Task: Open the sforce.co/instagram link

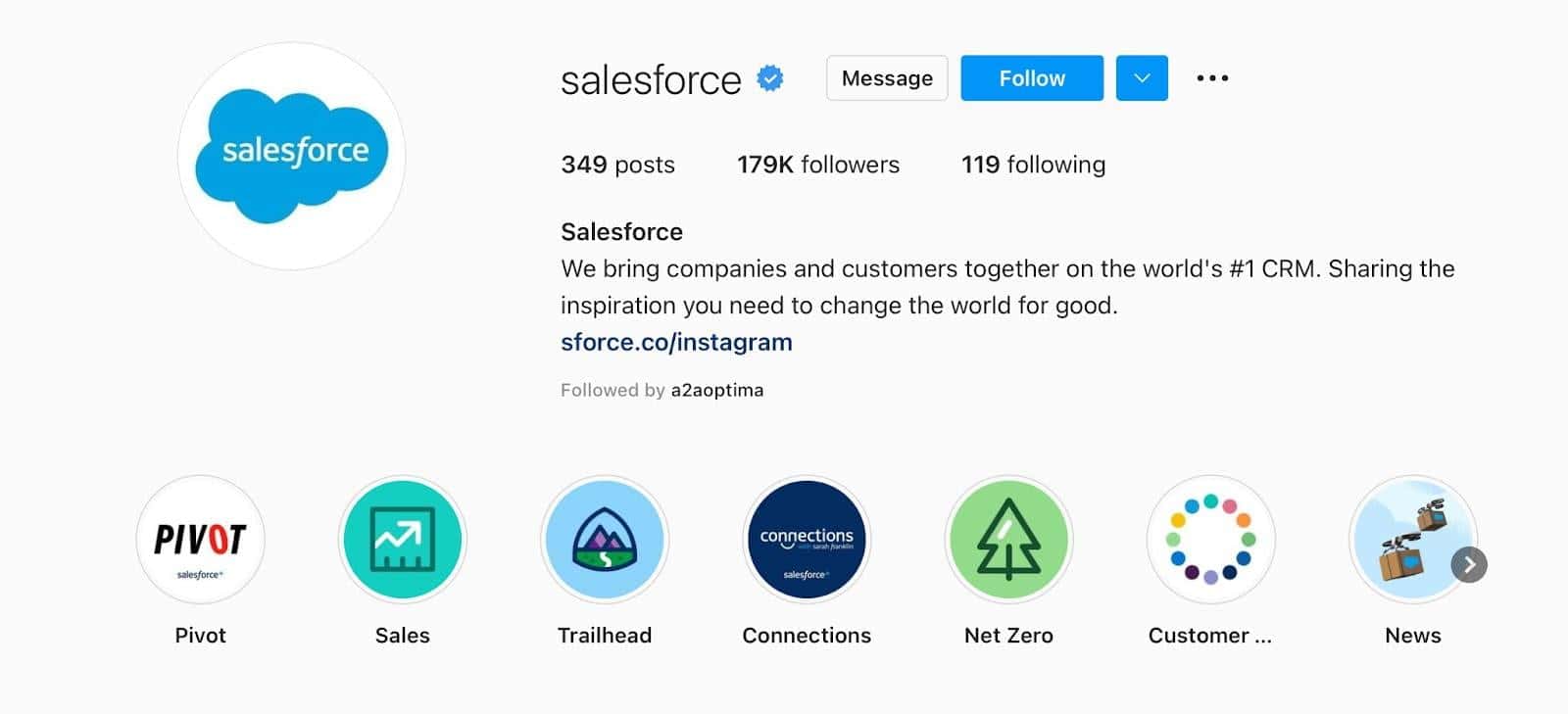Action: tap(676, 342)
